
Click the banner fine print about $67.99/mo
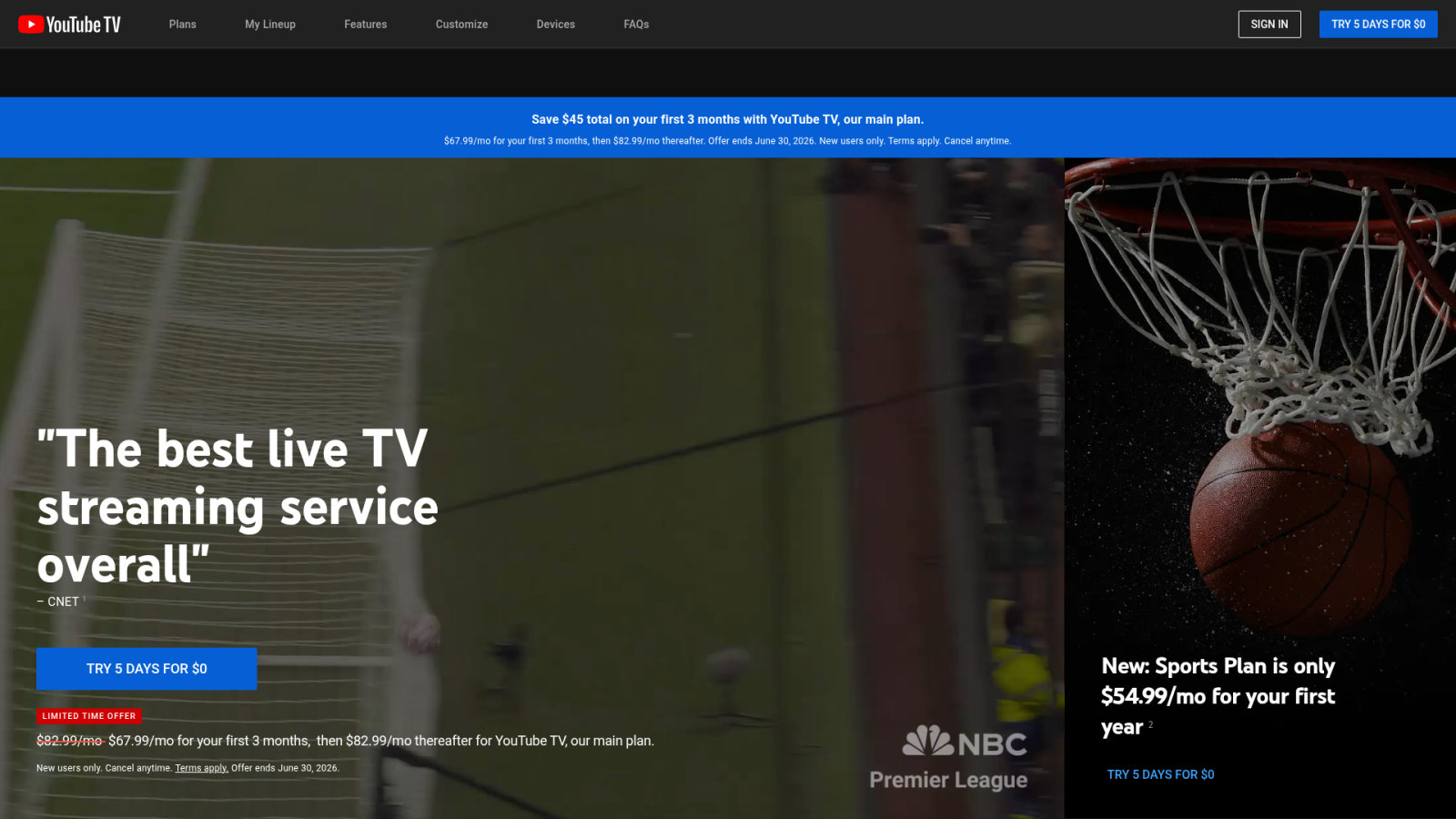coord(727,141)
